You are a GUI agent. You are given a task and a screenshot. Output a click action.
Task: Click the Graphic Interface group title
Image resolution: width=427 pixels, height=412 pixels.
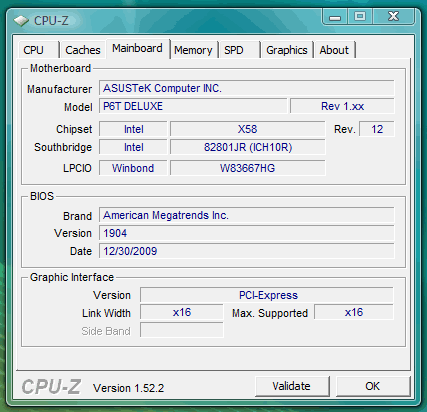pos(72,277)
